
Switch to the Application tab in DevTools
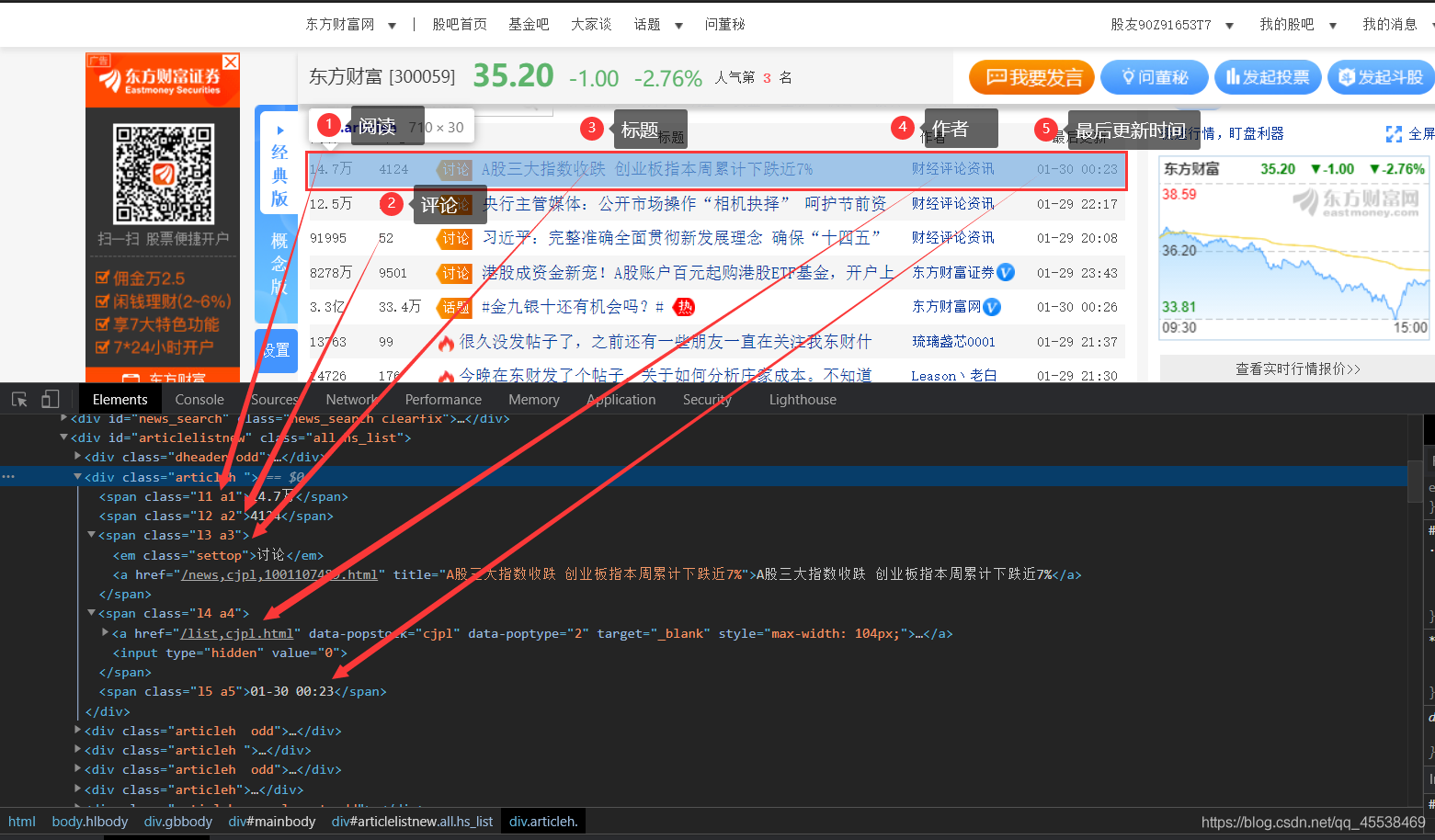tap(621, 400)
